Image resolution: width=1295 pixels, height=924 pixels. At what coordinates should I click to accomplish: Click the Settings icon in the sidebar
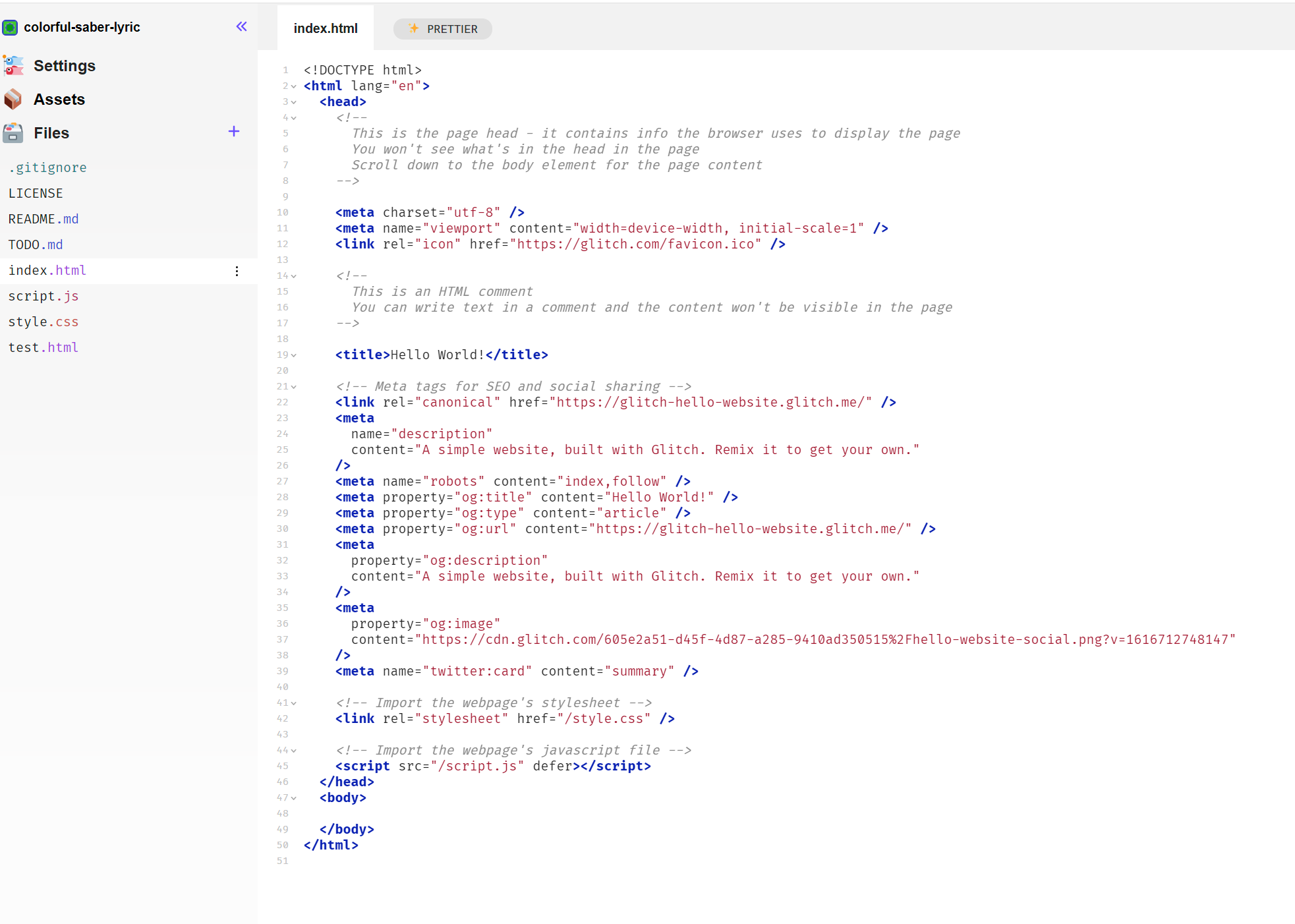coord(13,65)
